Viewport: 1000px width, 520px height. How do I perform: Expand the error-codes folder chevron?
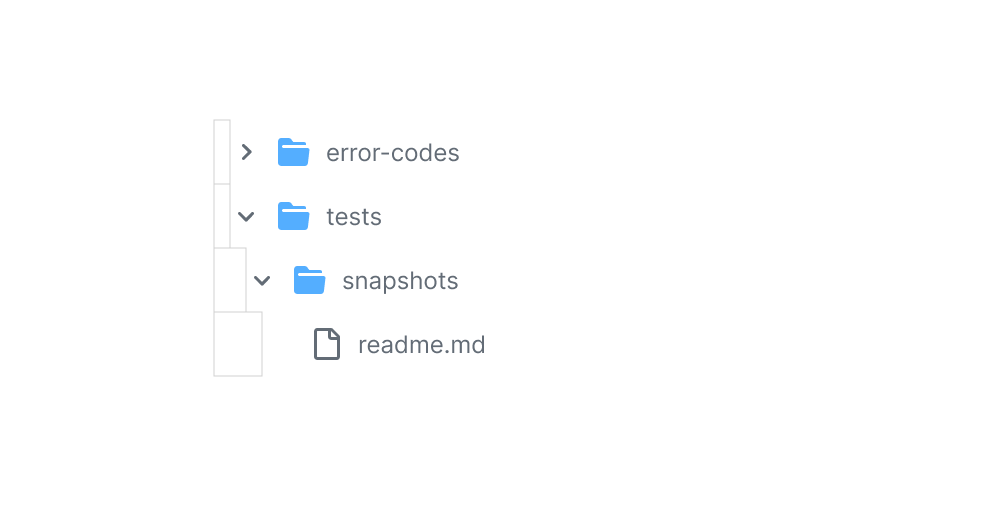(246, 152)
